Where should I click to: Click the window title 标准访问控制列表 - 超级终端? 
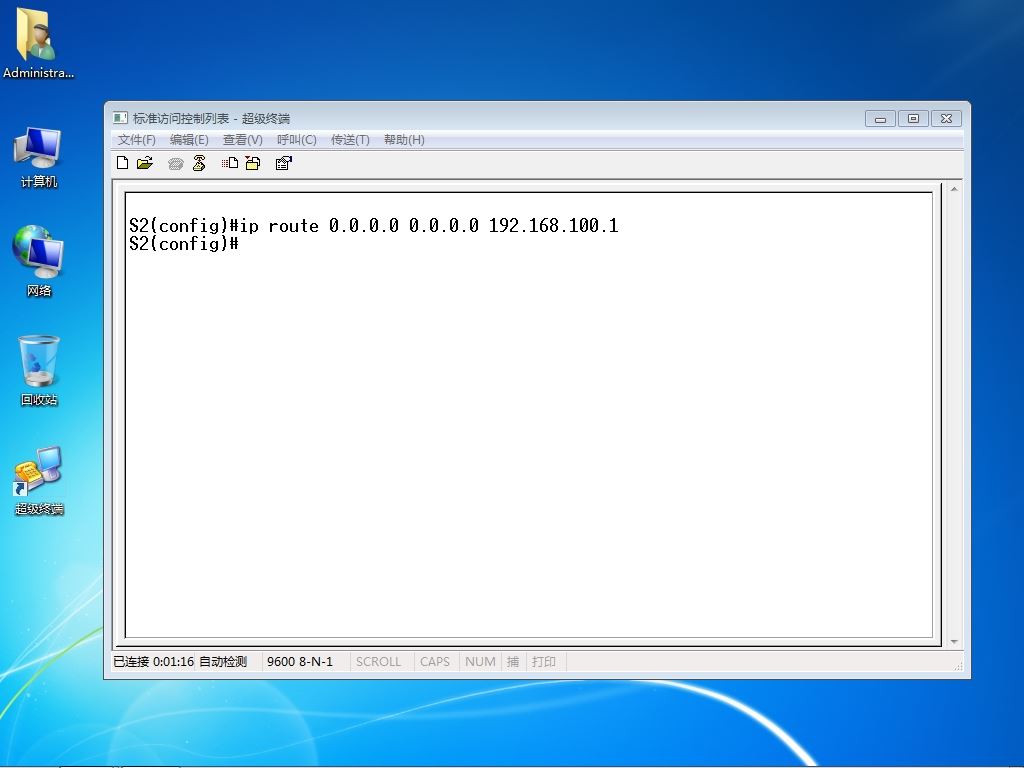211,118
